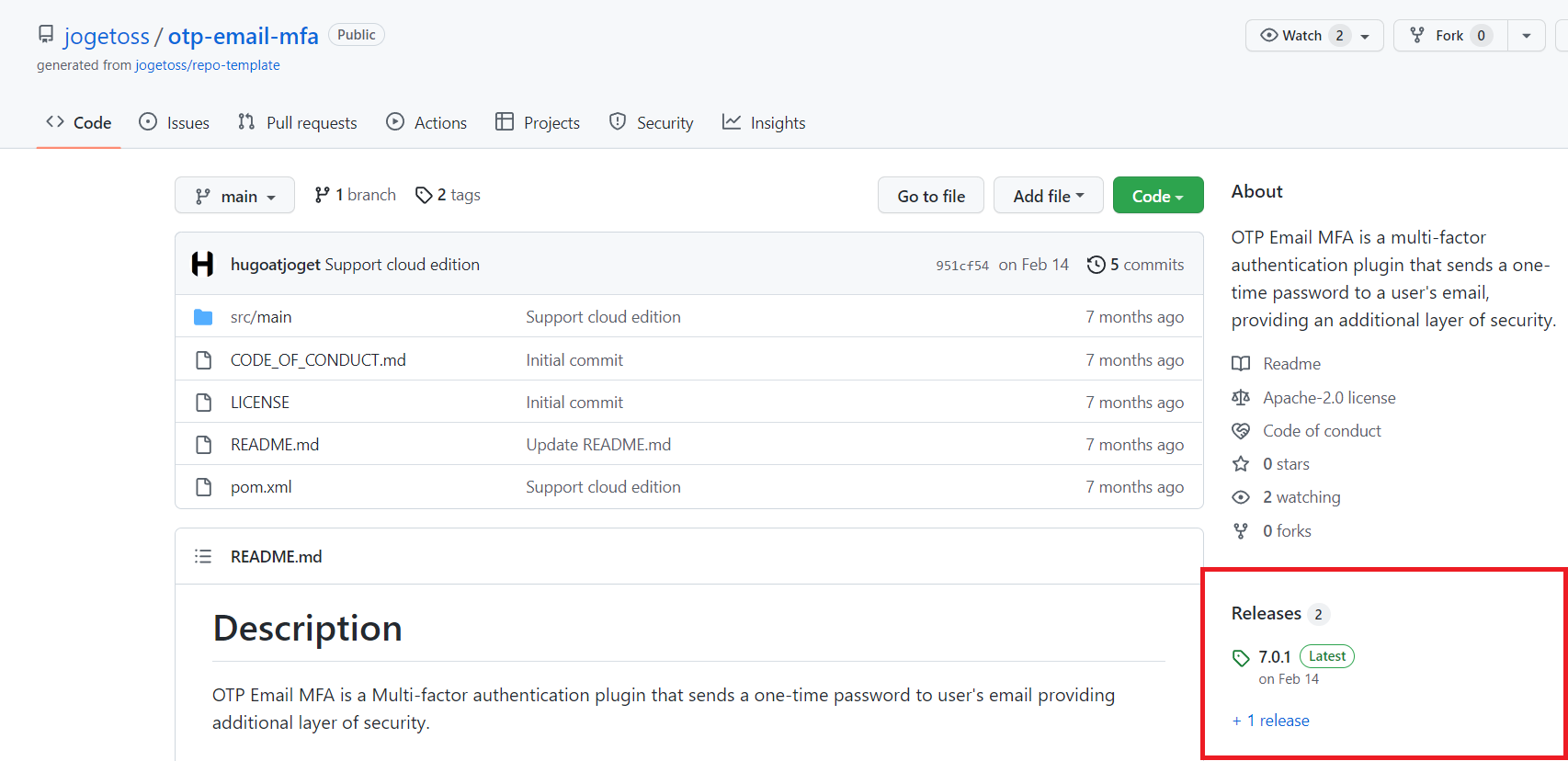Expand the Add file dropdown
Image resolution: width=1568 pixels, height=761 pixels.
pyautogui.click(x=1048, y=196)
